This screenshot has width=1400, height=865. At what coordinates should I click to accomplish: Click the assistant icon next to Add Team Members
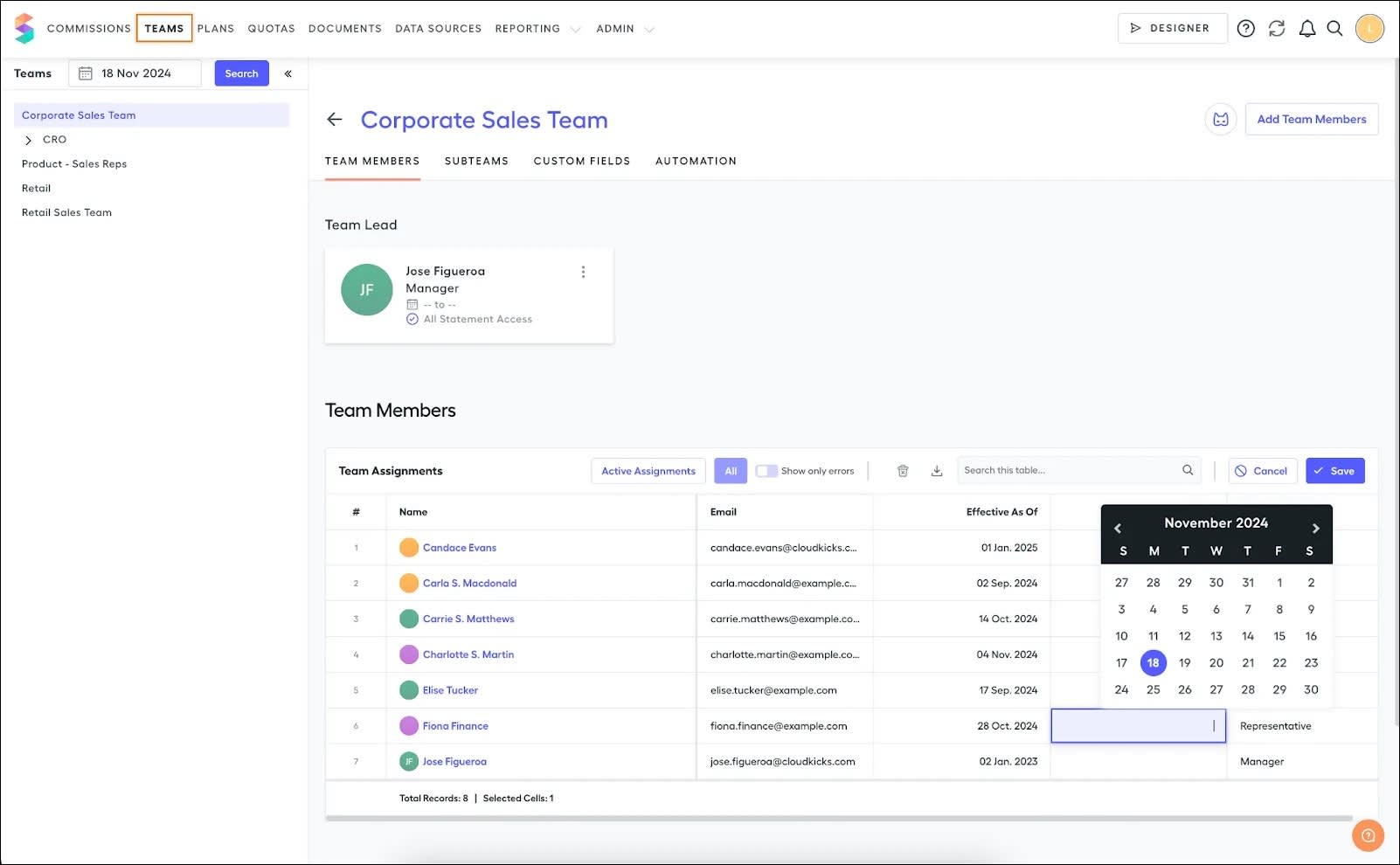click(x=1221, y=120)
